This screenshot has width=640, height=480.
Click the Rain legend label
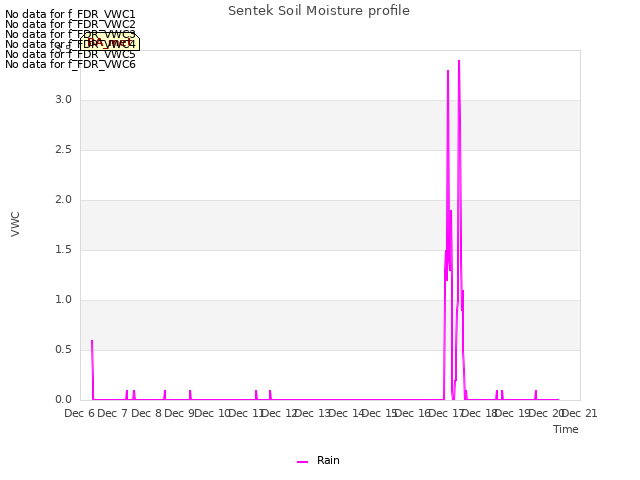[x=328, y=460]
